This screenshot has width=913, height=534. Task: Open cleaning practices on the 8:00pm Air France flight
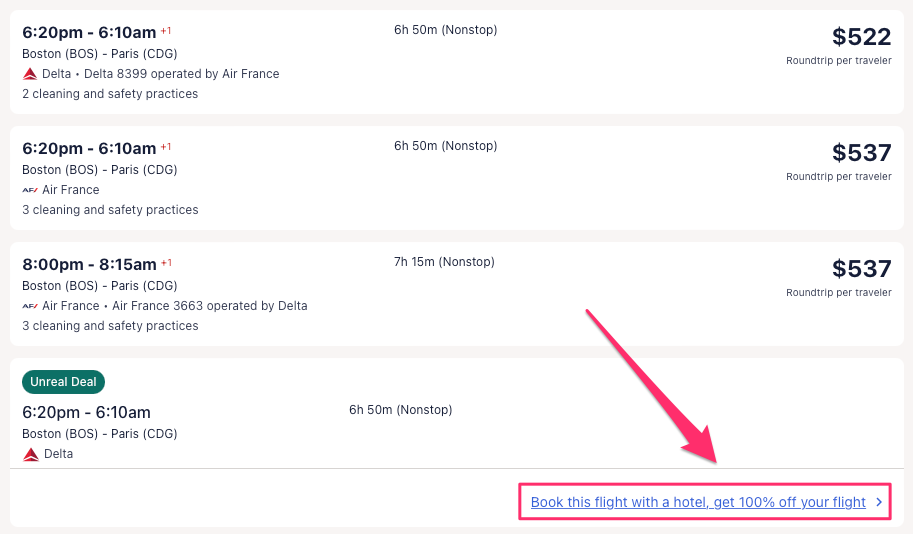point(110,326)
